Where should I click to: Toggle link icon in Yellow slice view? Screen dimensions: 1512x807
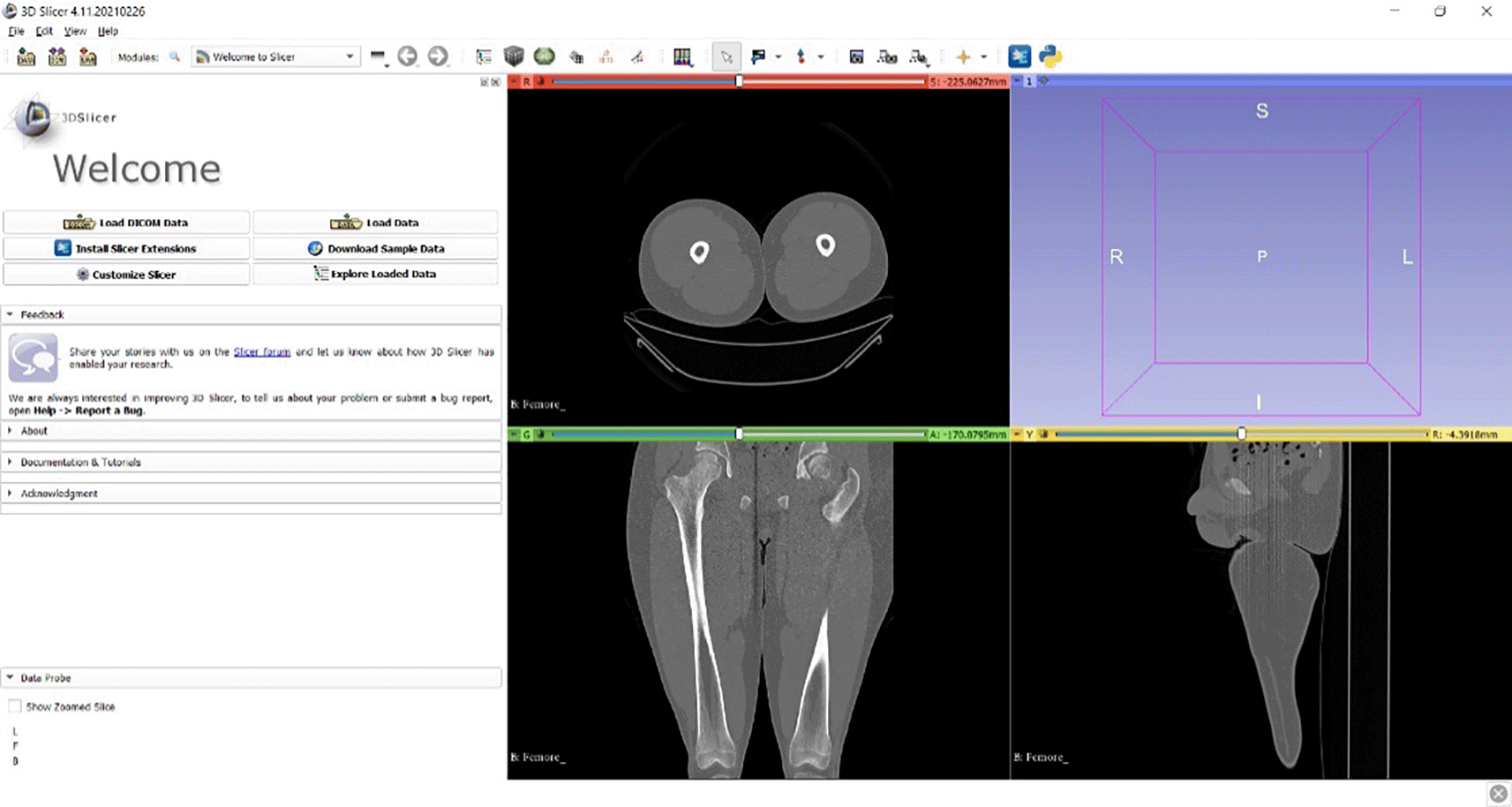click(1044, 434)
